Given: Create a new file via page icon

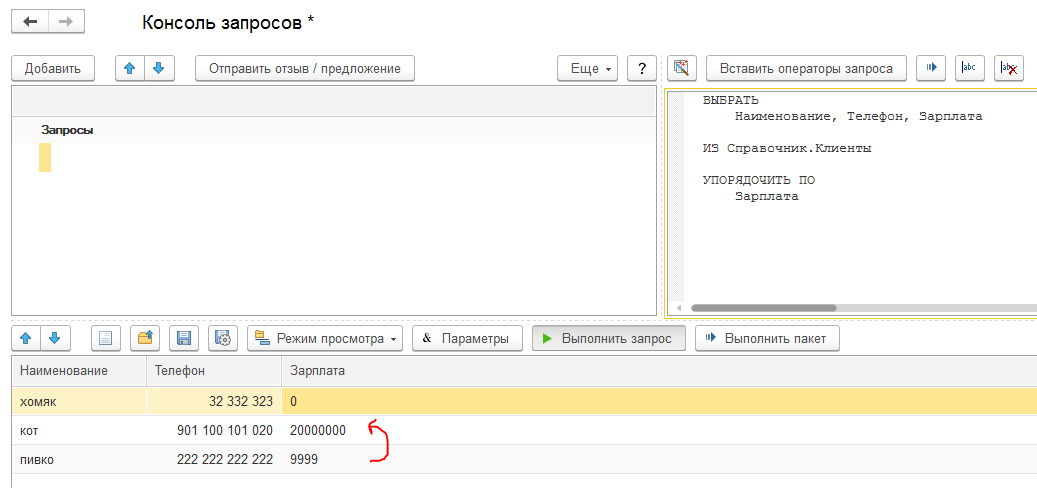Looking at the screenshot, I should 106,339.
